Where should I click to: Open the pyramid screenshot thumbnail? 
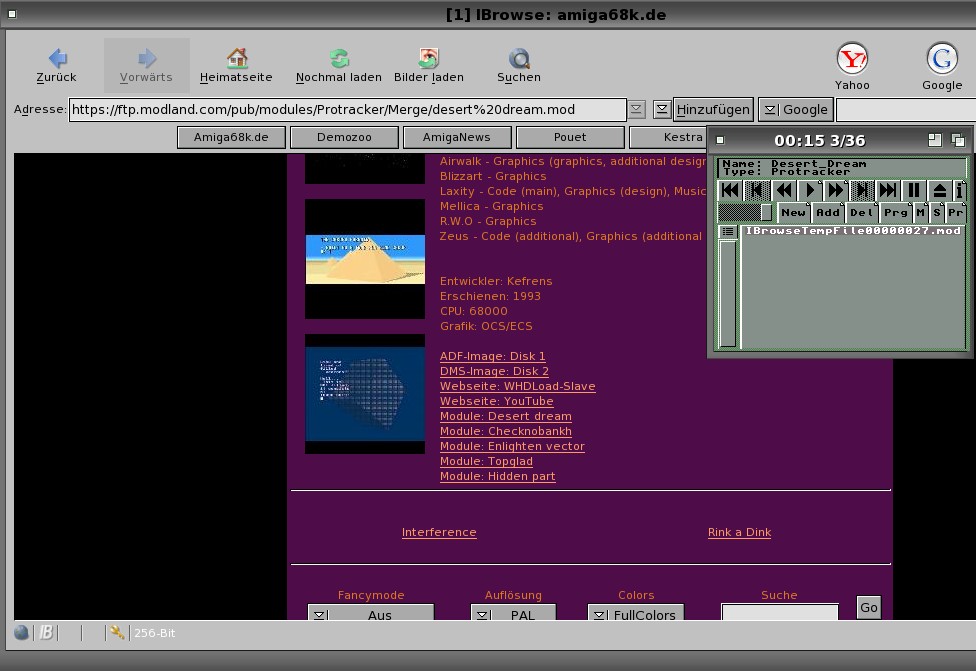coord(365,259)
